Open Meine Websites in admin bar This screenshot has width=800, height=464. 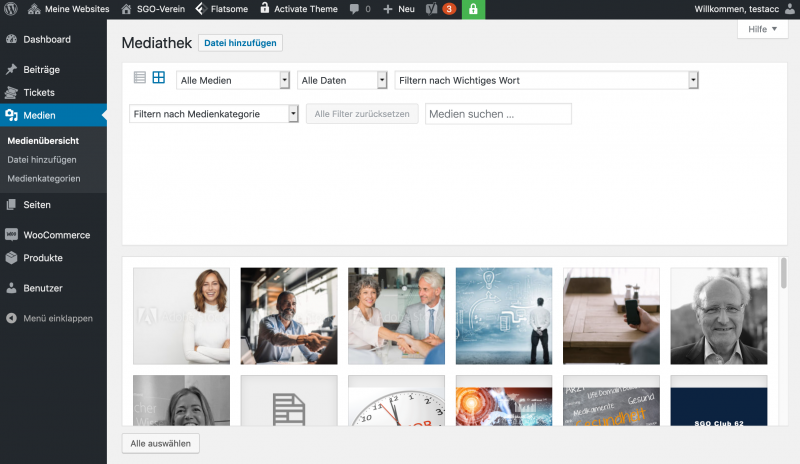click(x=68, y=9)
